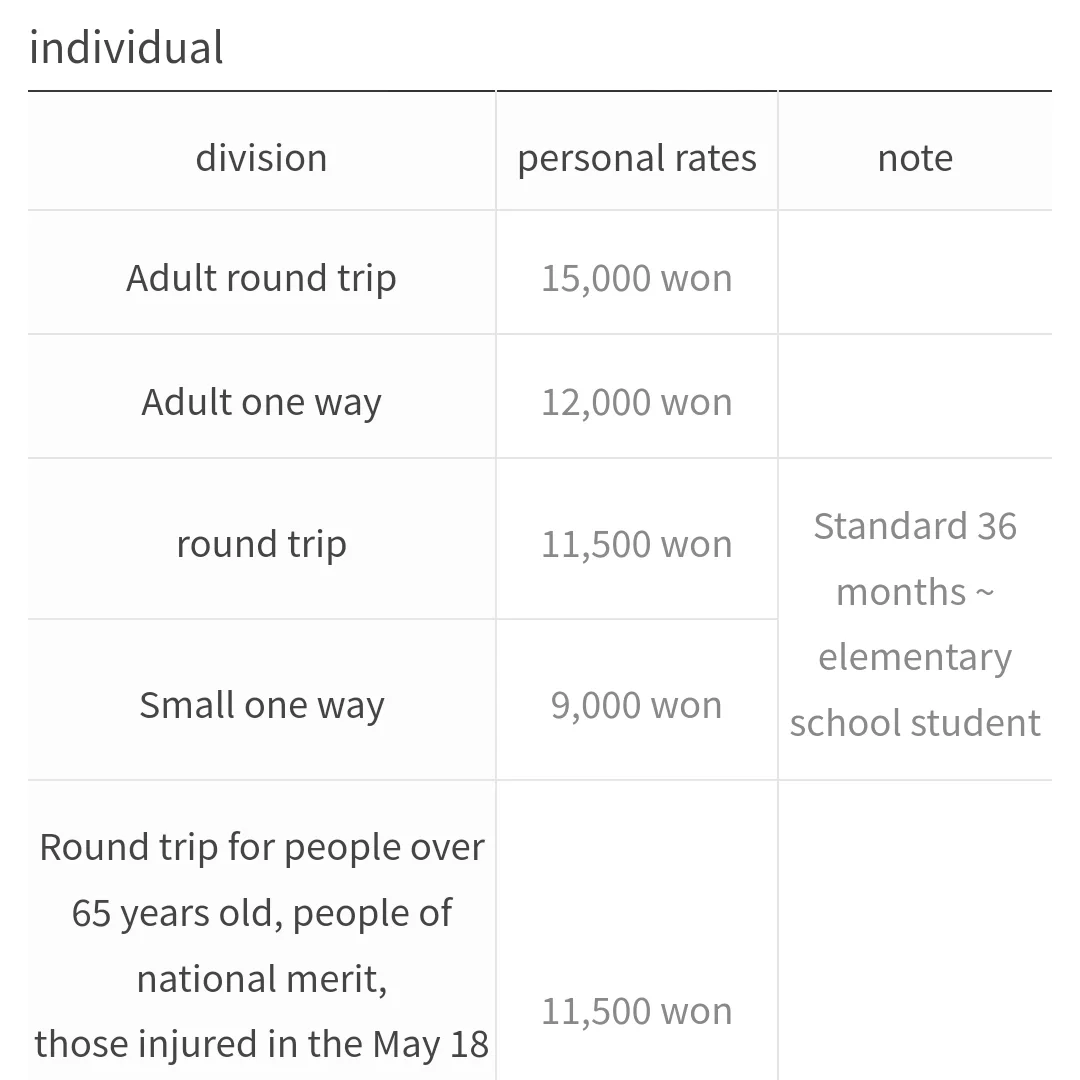
Task: Click the empty note cell beside Adult round trip
Action: pos(915,273)
